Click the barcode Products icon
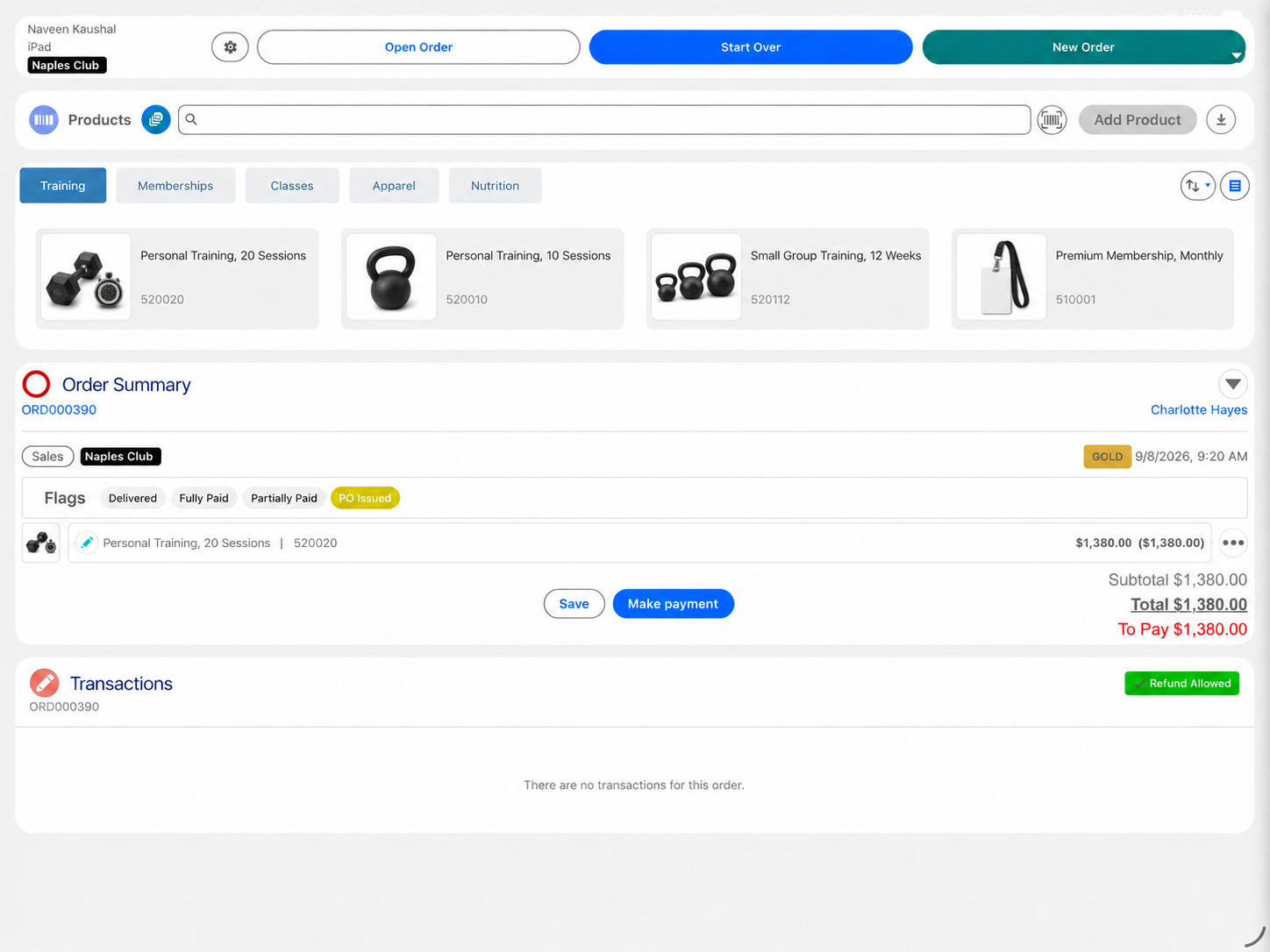1270x952 pixels. point(44,120)
